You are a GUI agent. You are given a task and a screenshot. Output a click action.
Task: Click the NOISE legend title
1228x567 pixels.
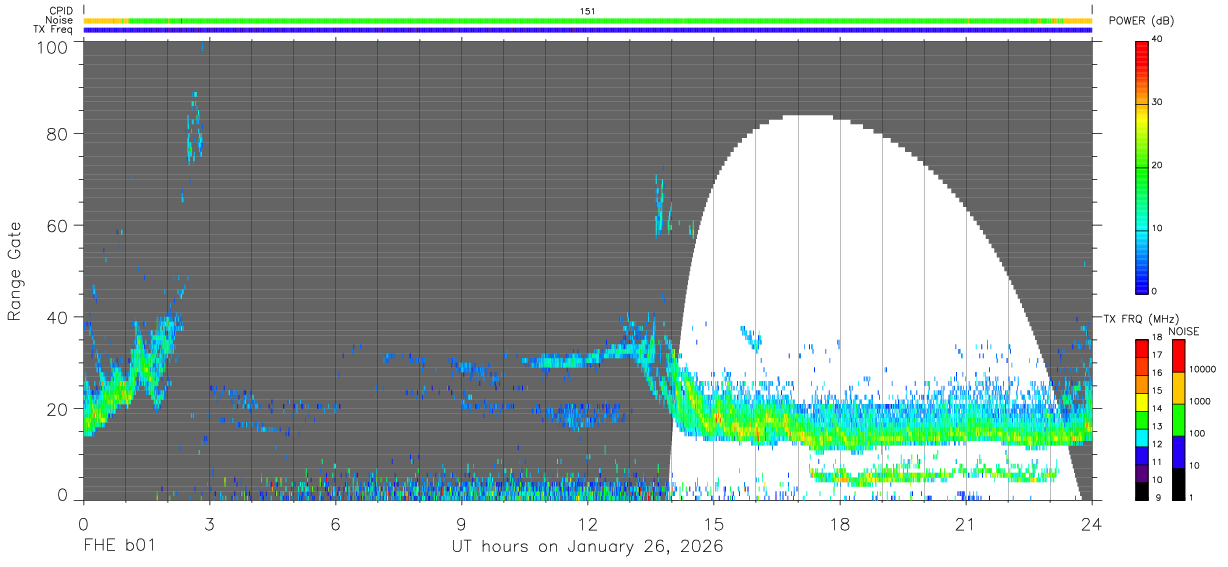1184,331
